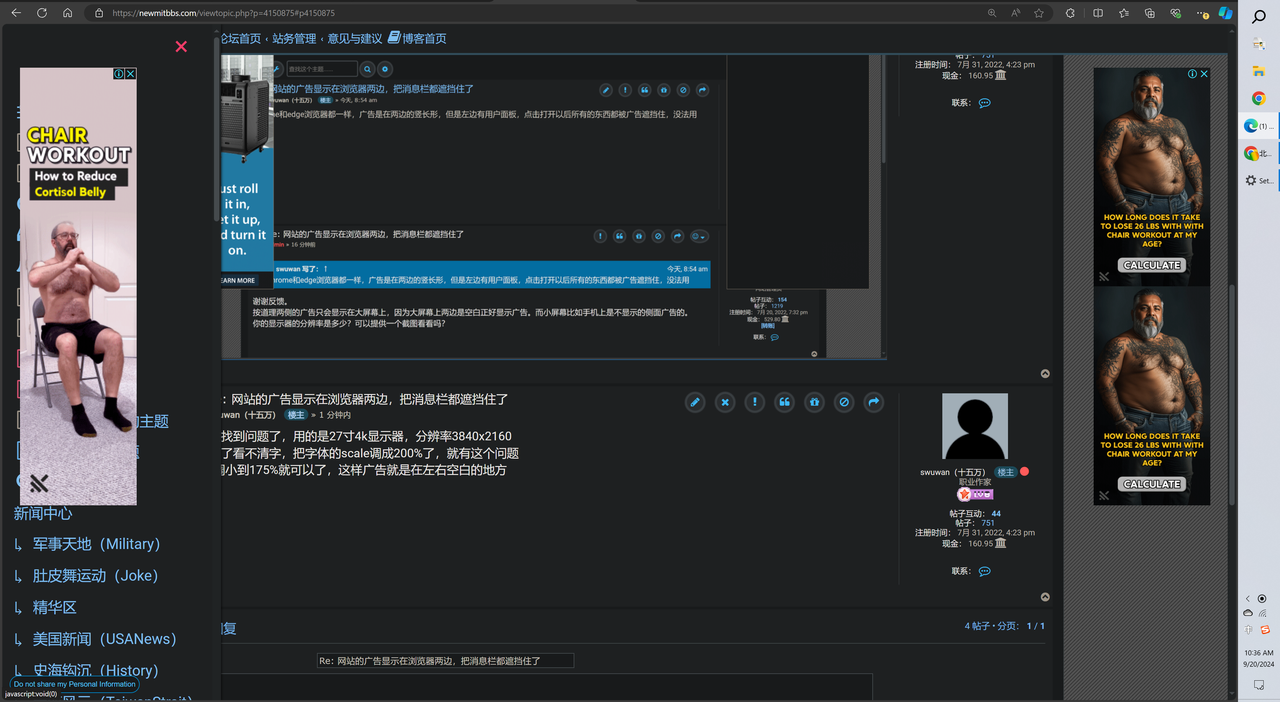The width and height of the screenshot is (1280, 702).
Task: Click the 分页 1 / 1 pagination text
Action: click(1021, 626)
